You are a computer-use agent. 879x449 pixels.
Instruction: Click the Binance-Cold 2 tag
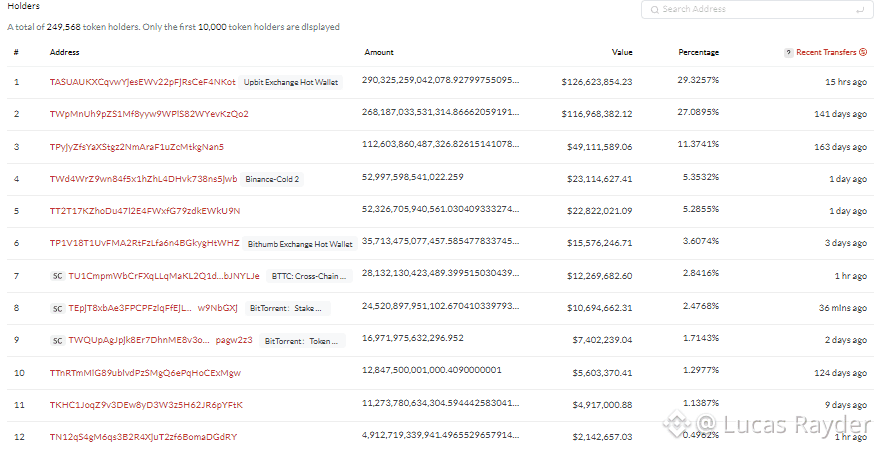[272, 179]
